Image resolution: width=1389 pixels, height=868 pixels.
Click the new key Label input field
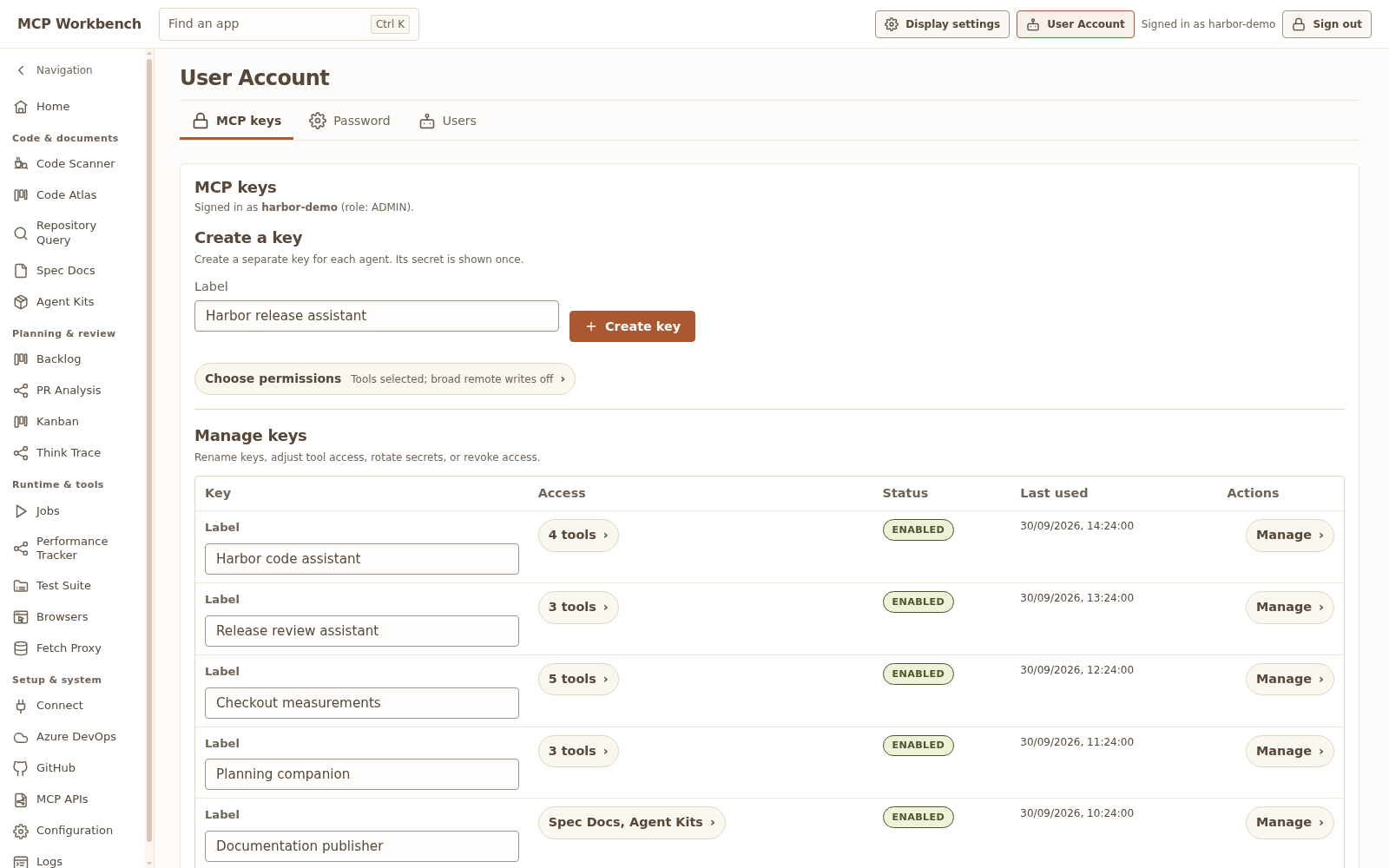pyautogui.click(x=377, y=316)
